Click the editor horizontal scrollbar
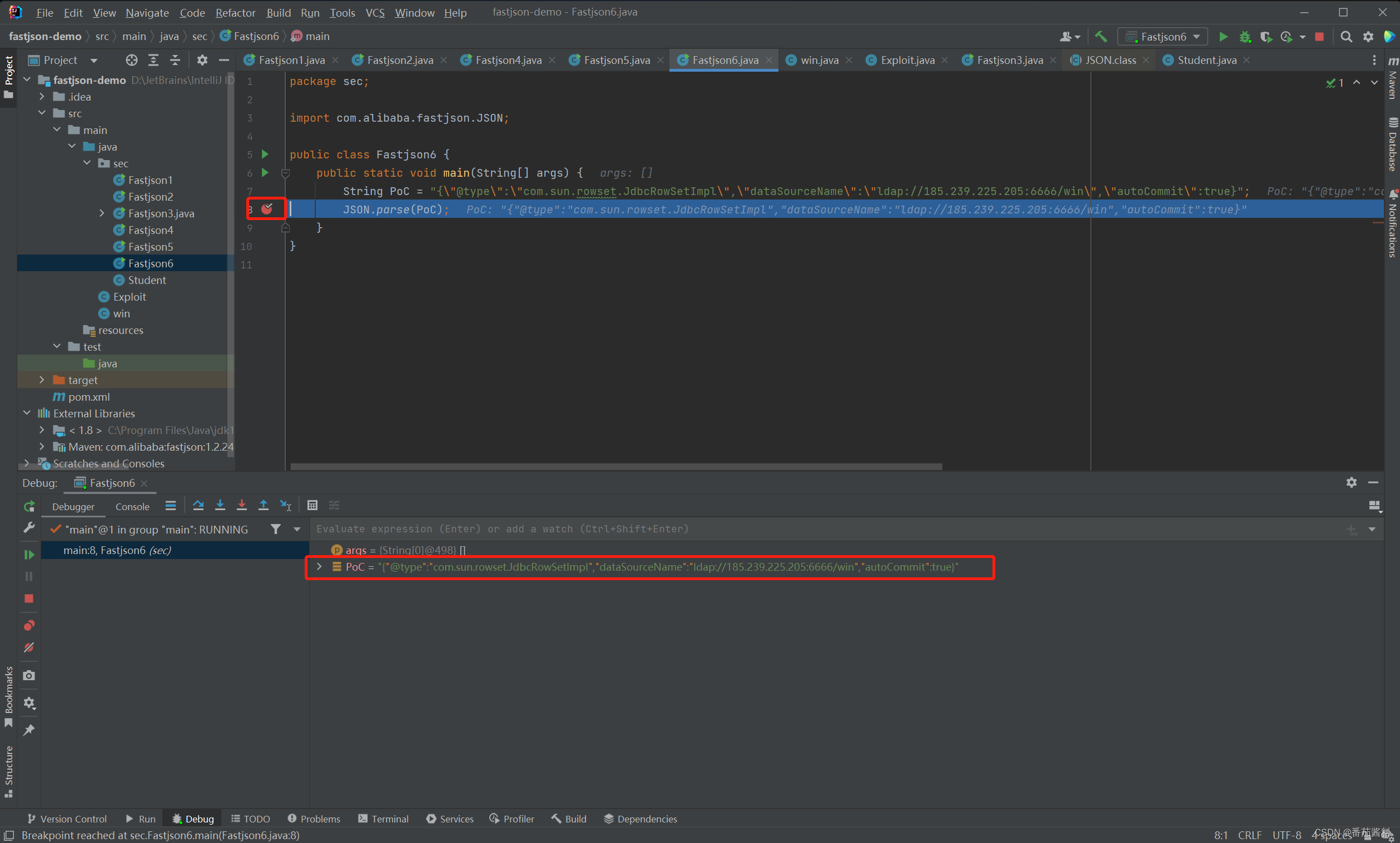The width and height of the screenshot is (1400, 843). point(616,467)
